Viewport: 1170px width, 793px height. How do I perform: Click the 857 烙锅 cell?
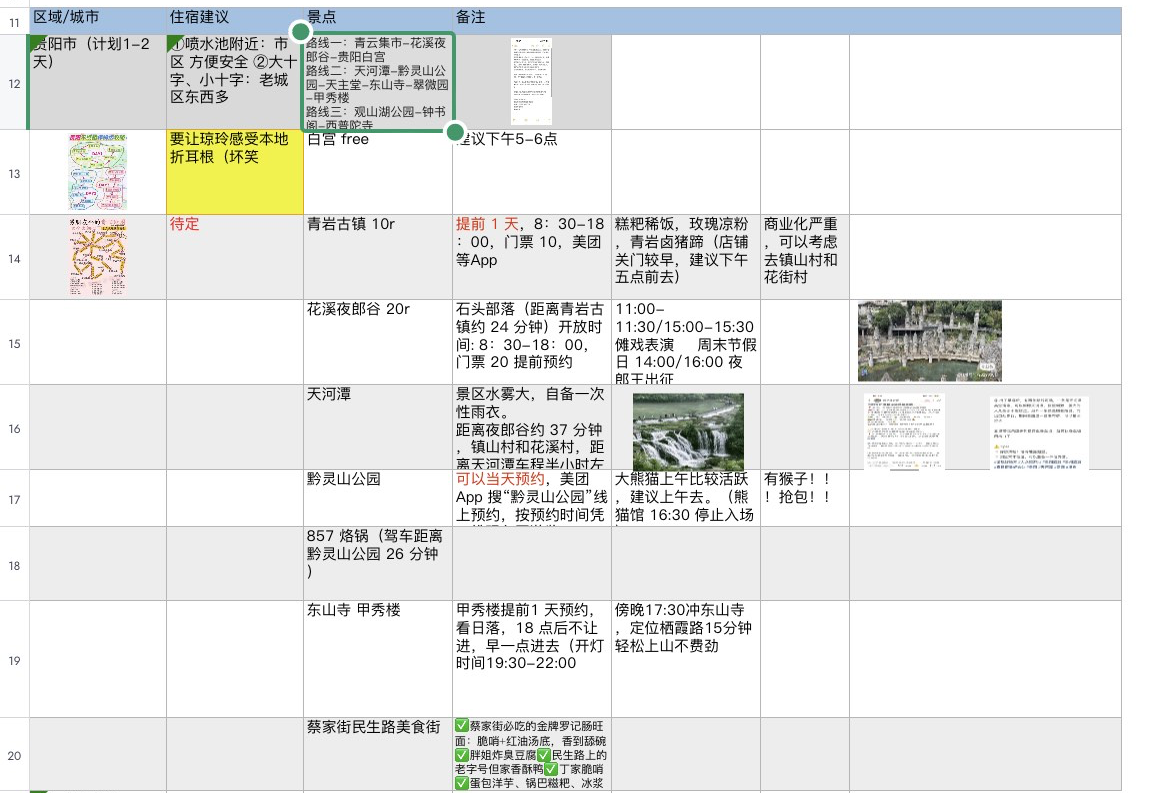(378, 563)
